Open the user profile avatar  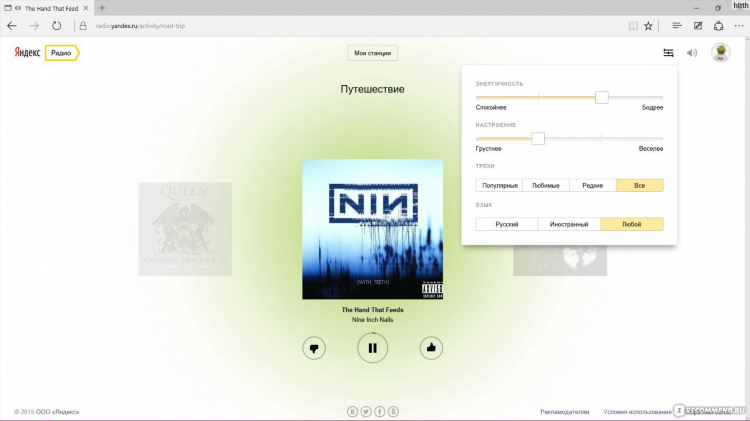pyautogui.click(x=720, y=53)
